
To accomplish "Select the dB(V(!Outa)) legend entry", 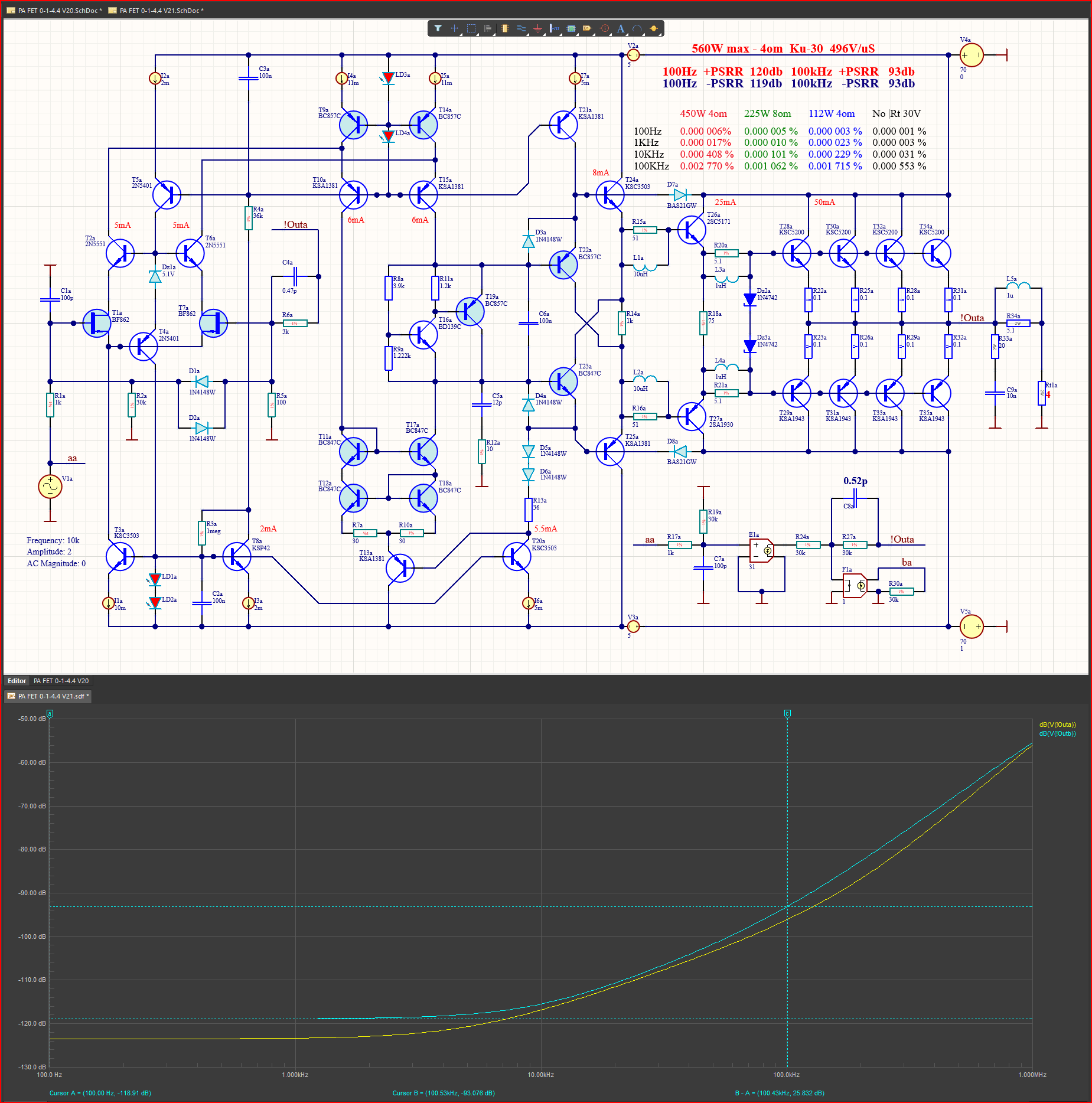I will [1057, 725].
